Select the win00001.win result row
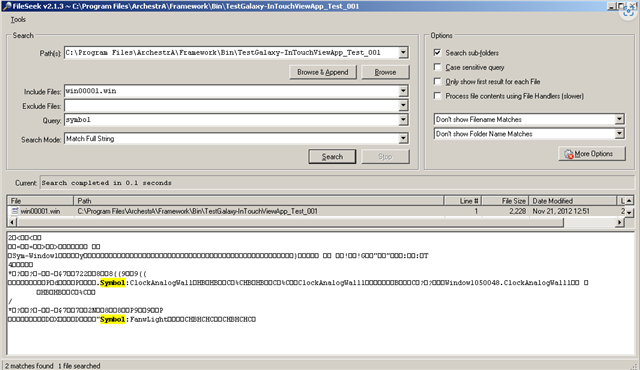This screenshot has width=640, height=370. pos(316,211)
